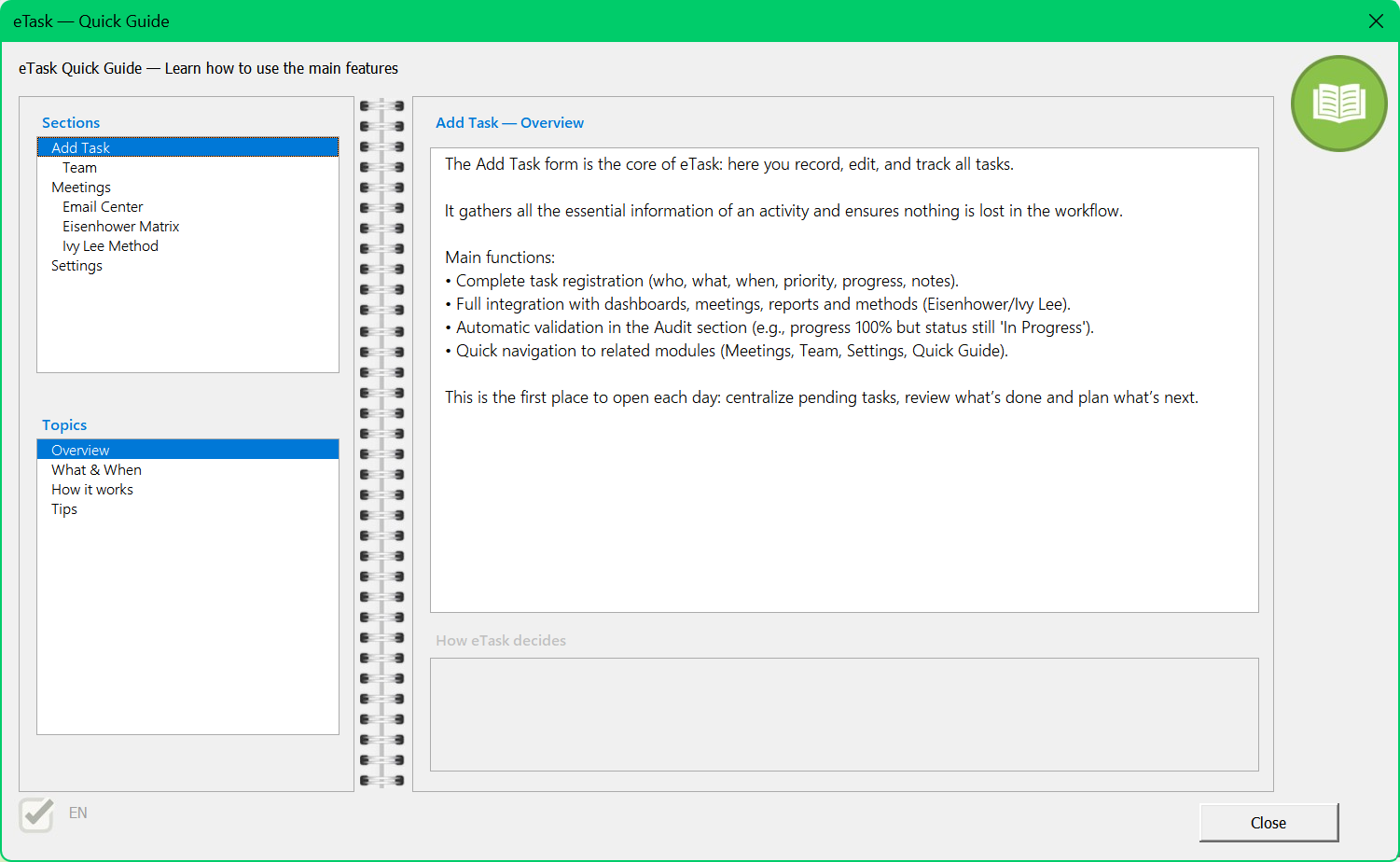Select the Overview topic

(x=80, y=450)
